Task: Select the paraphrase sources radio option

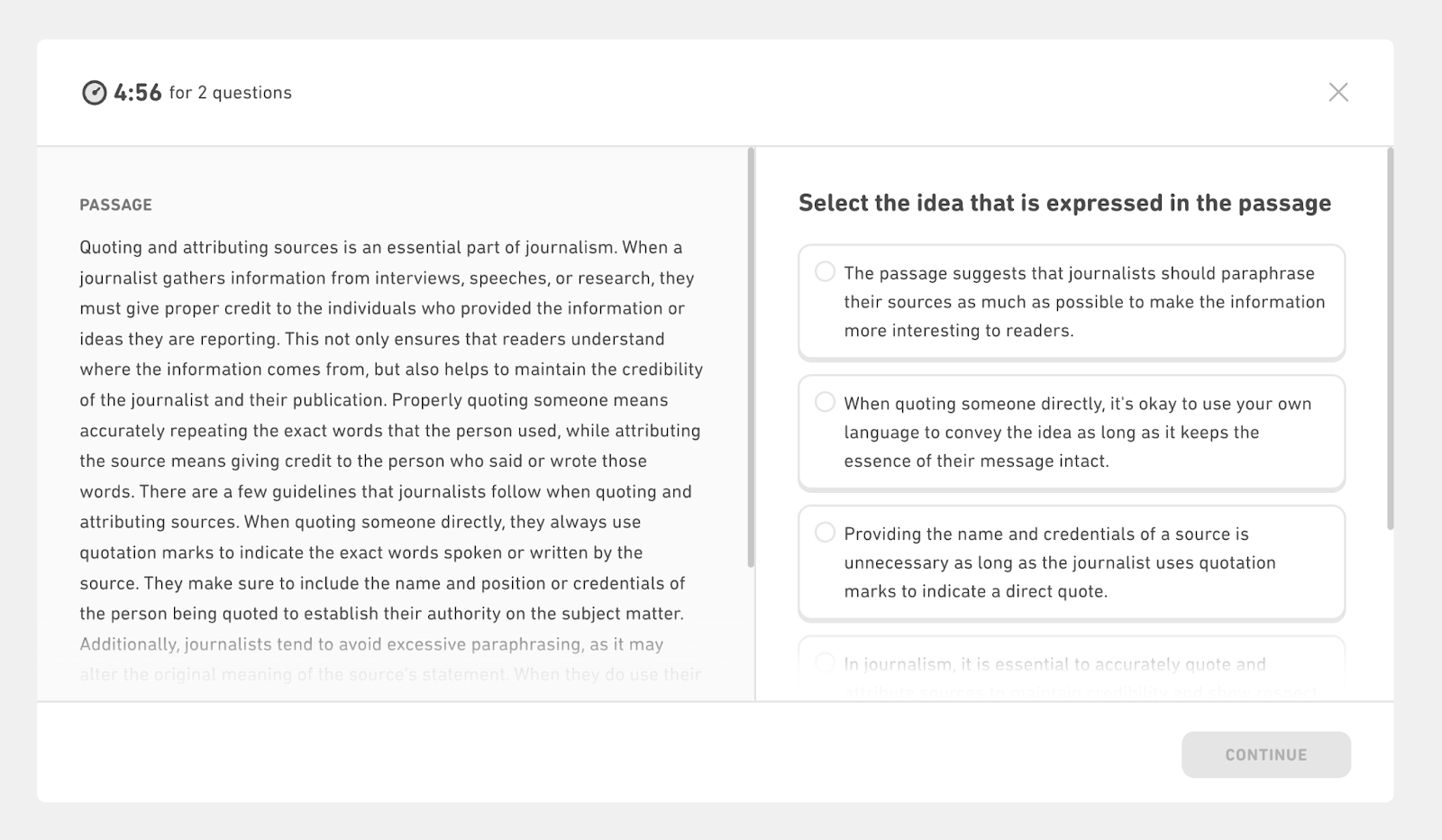Action: coord(825,271)
